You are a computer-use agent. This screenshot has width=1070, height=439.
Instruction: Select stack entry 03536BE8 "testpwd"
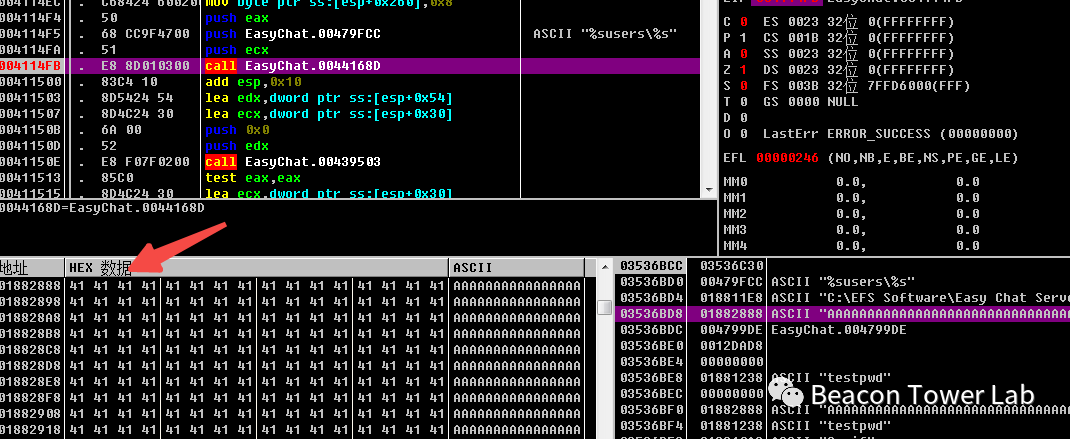click(x=842, y=378)
